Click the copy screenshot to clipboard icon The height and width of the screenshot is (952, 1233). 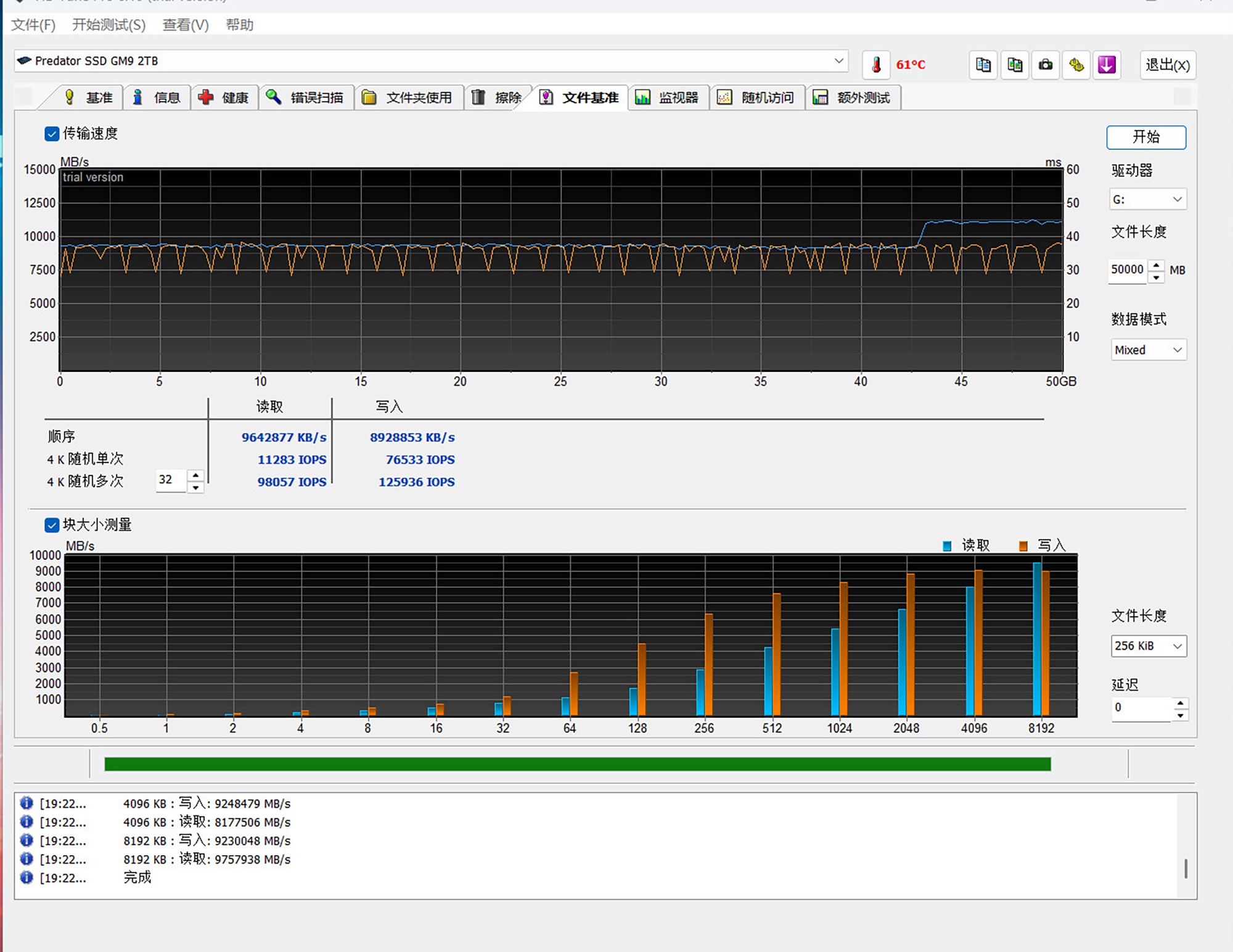[1015, 65]
